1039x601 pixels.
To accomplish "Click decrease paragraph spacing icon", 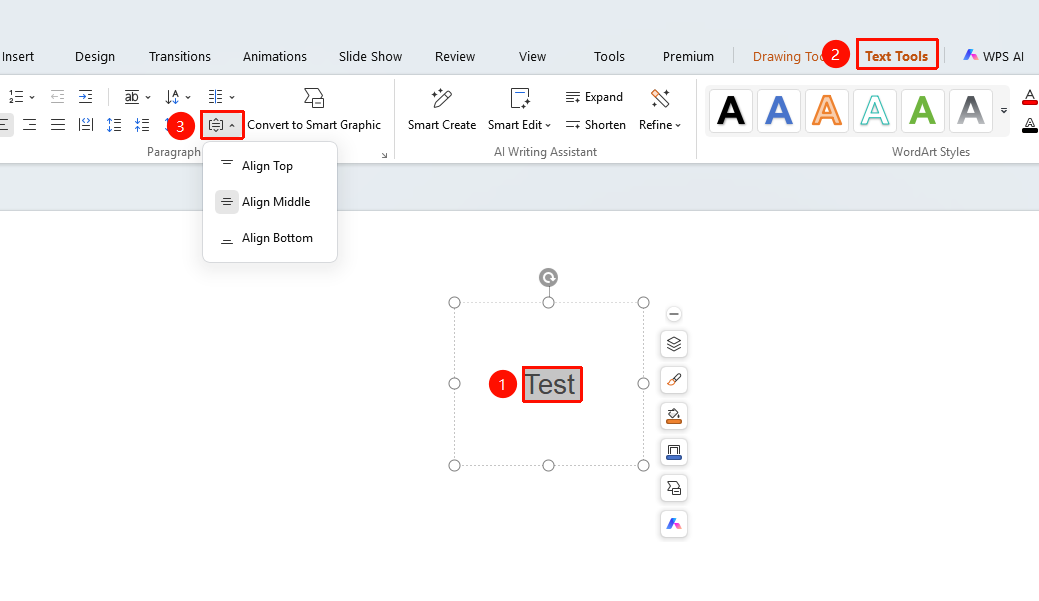I will [x=142, y=125].
